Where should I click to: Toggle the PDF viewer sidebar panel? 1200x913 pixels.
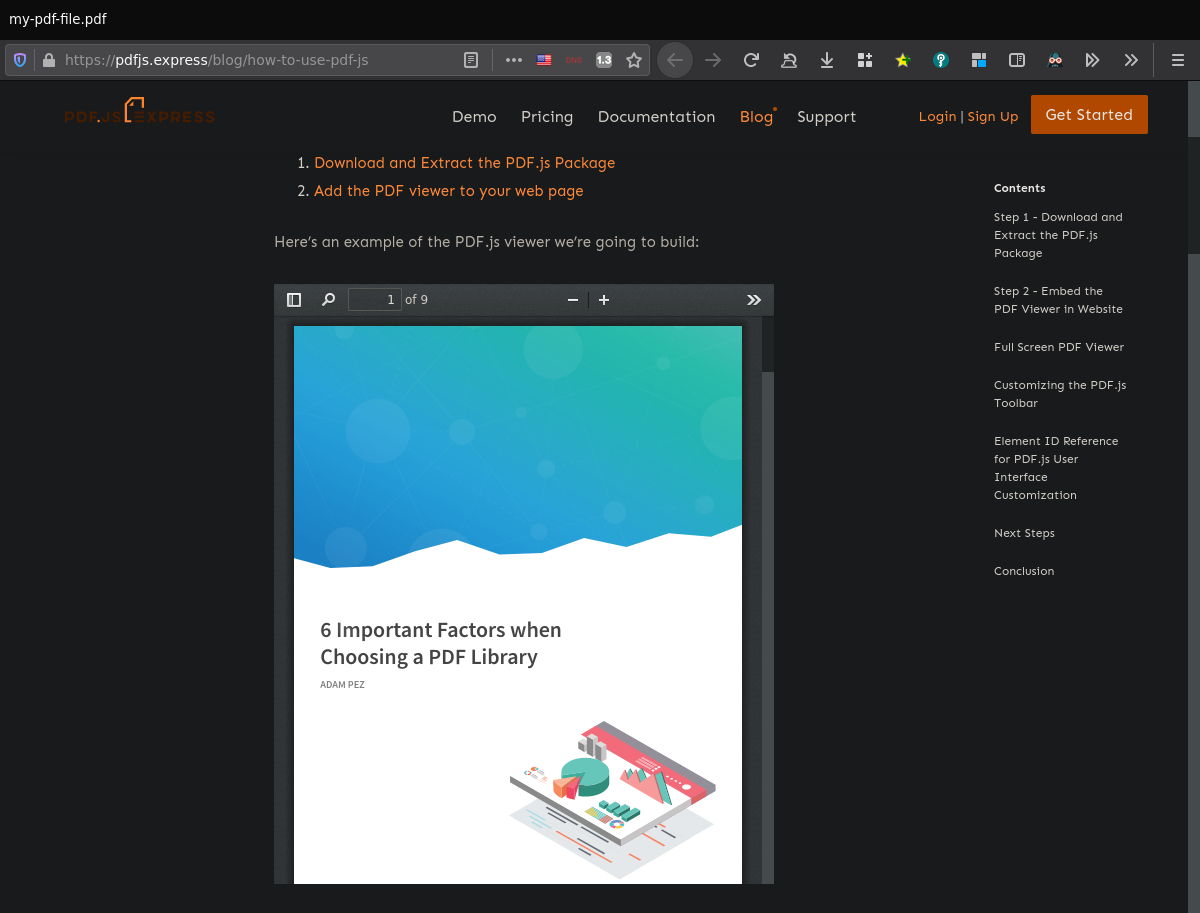[294, 299]
